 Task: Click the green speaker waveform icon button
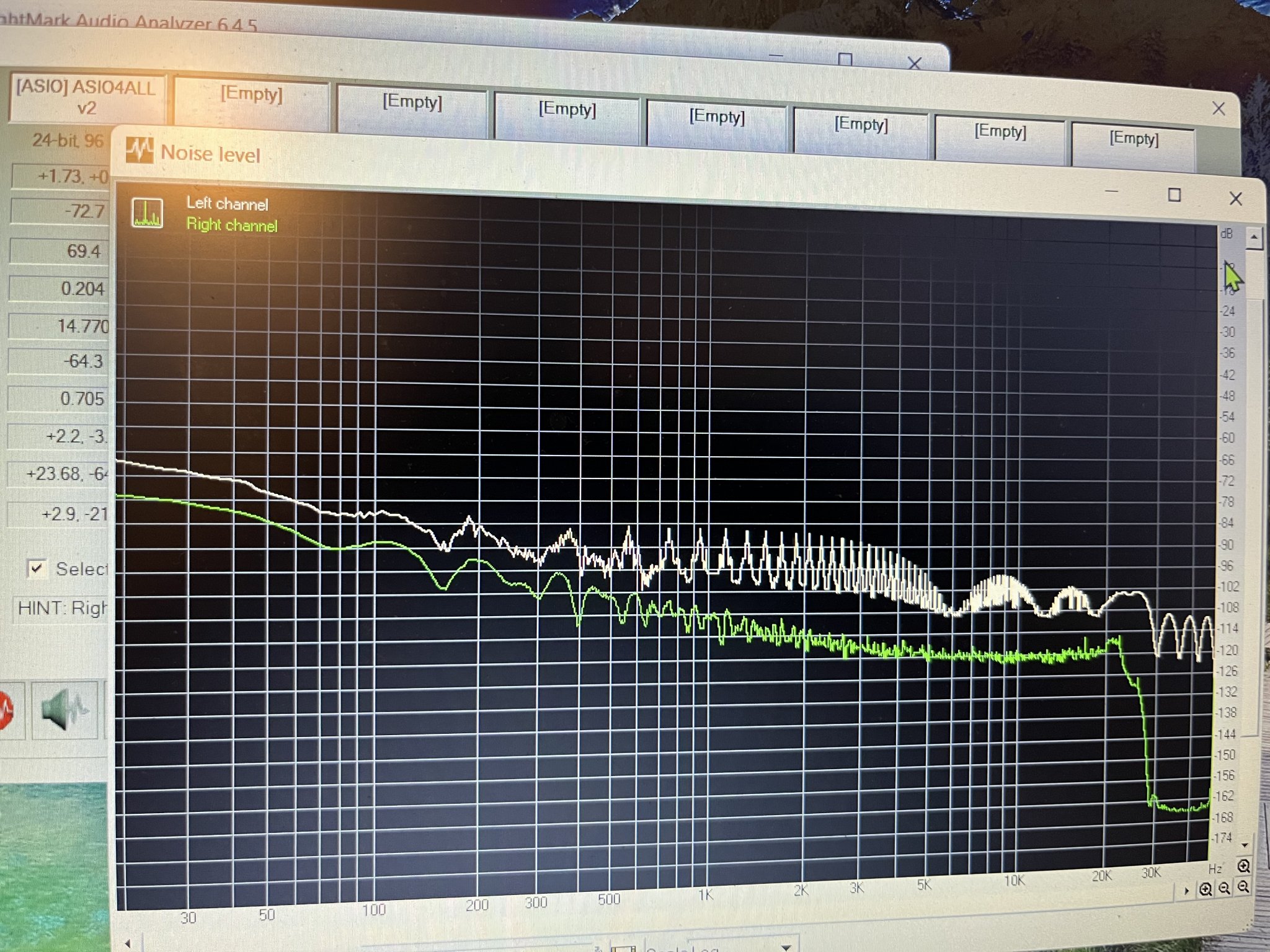(x=64, y=710)
